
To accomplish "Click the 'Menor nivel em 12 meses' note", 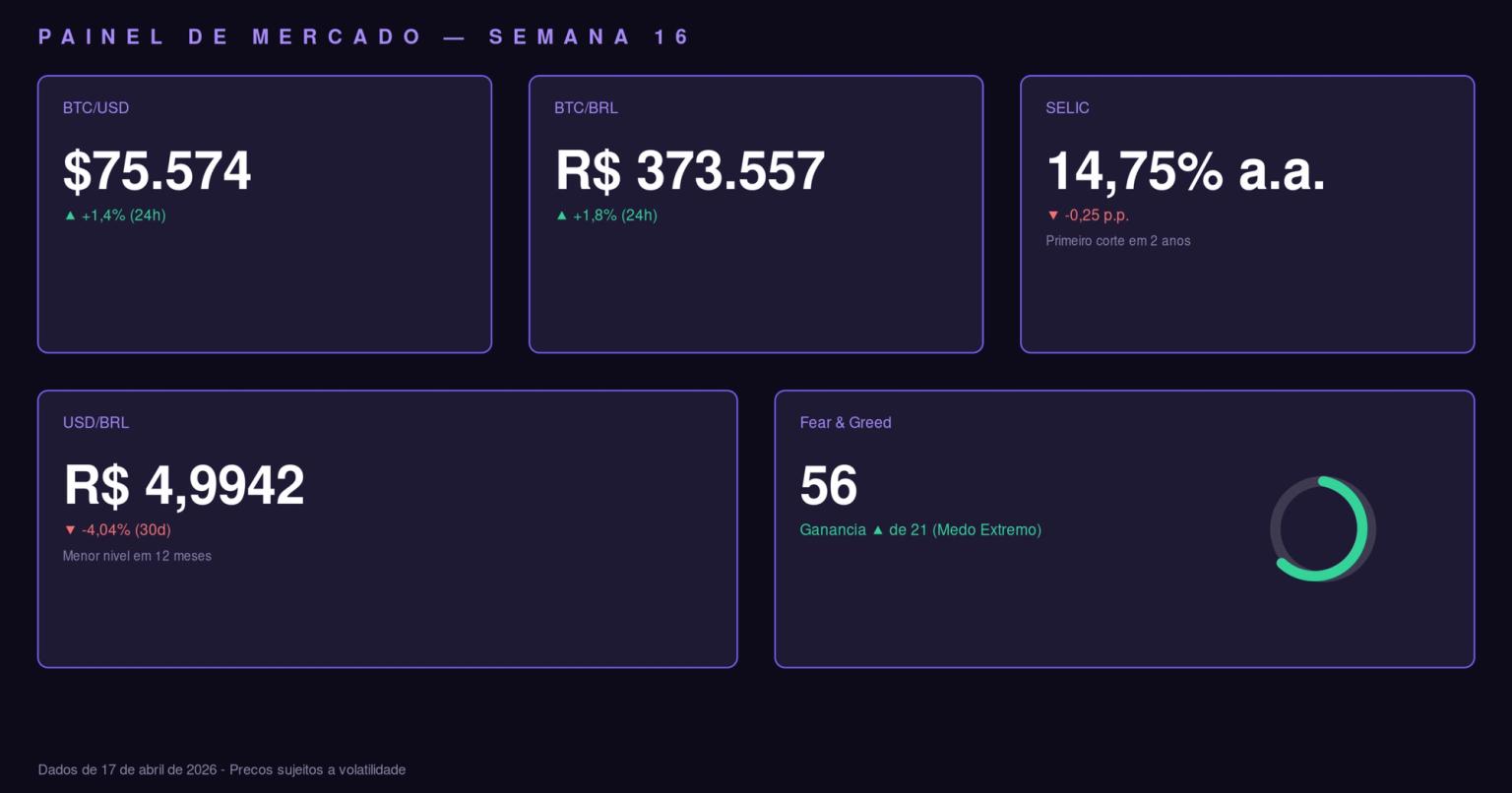I will [x=137, y=556].
